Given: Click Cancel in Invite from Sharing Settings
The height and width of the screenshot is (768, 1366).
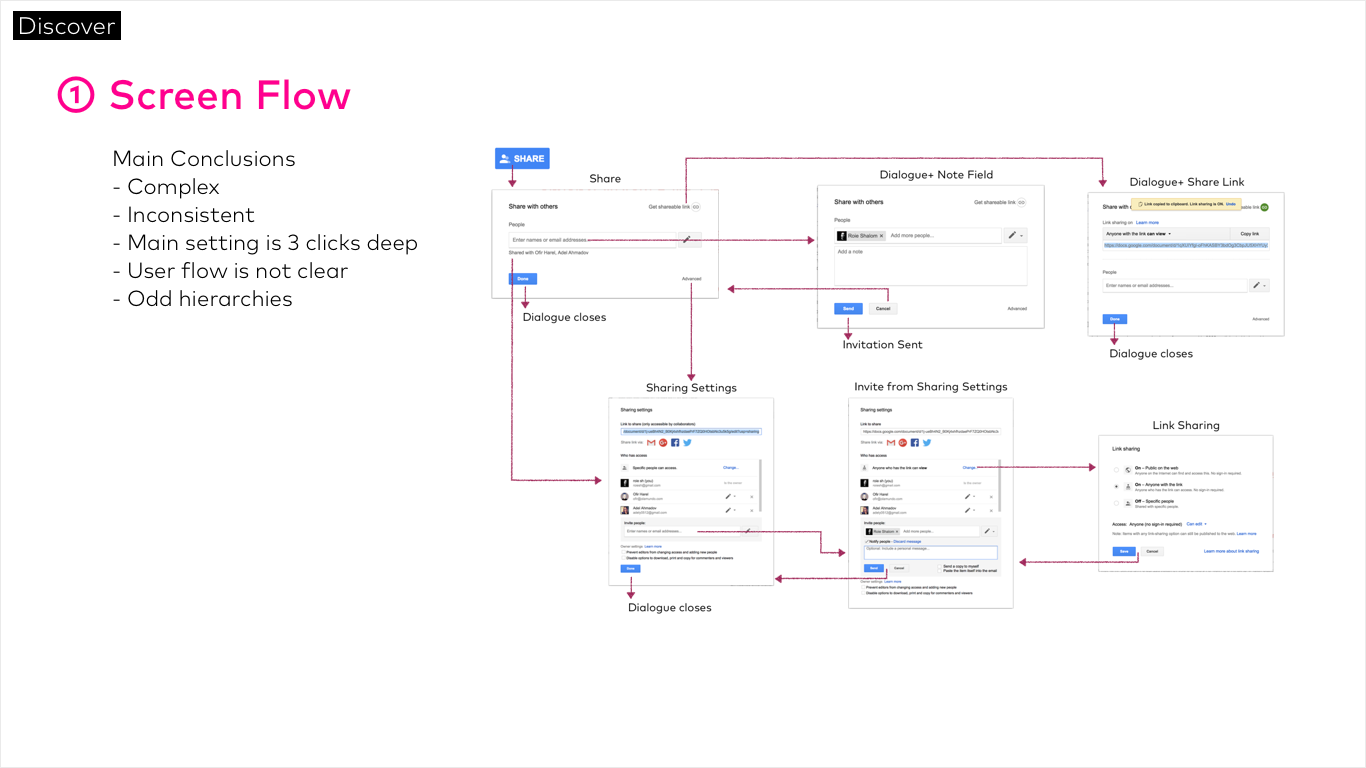Looking at the screenshot, I should click(899, 568).
